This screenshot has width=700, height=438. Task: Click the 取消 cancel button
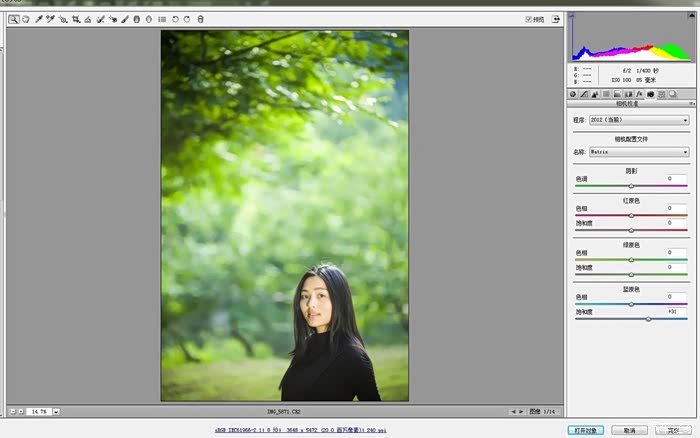[629, 430]
